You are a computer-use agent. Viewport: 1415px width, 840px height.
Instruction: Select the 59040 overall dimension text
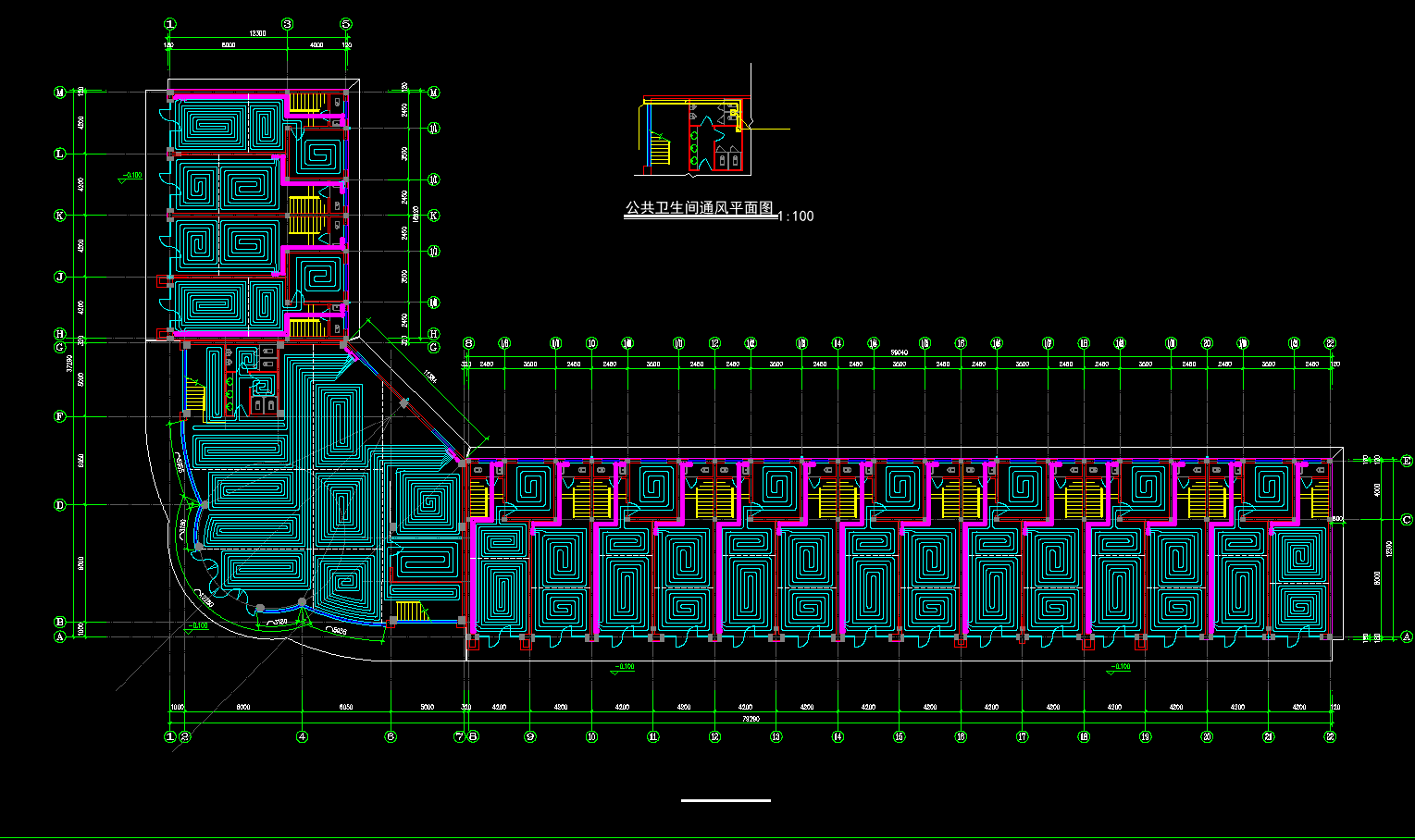pyautogui.click(x=899, y=352)
